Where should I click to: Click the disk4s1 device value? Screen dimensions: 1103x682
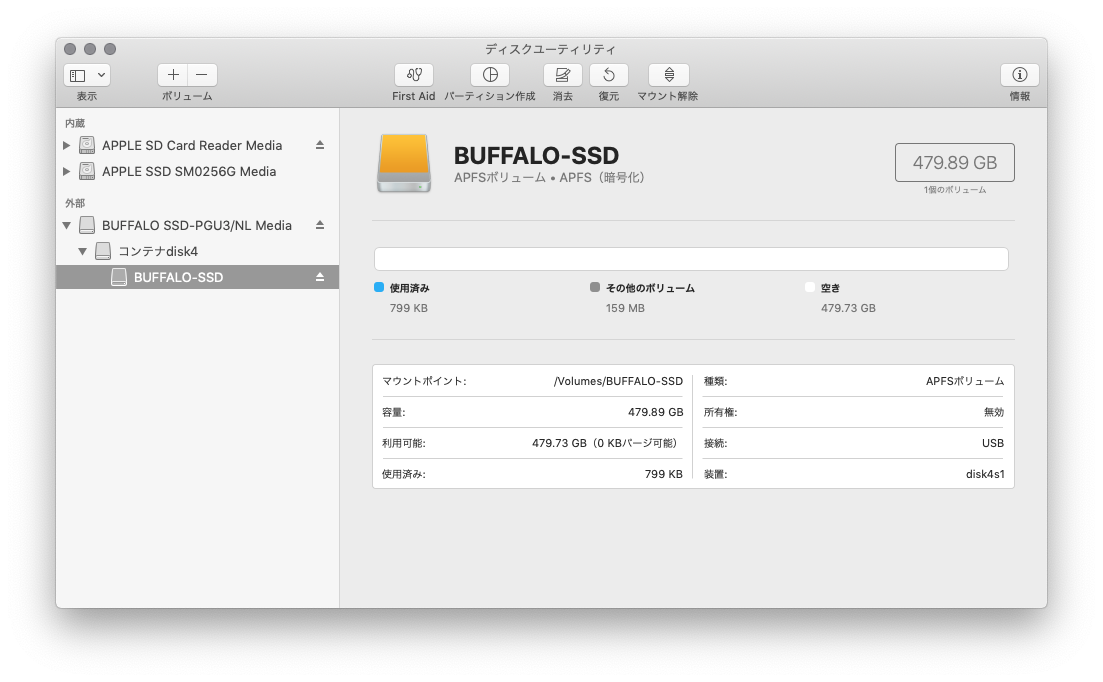point(985,474)
